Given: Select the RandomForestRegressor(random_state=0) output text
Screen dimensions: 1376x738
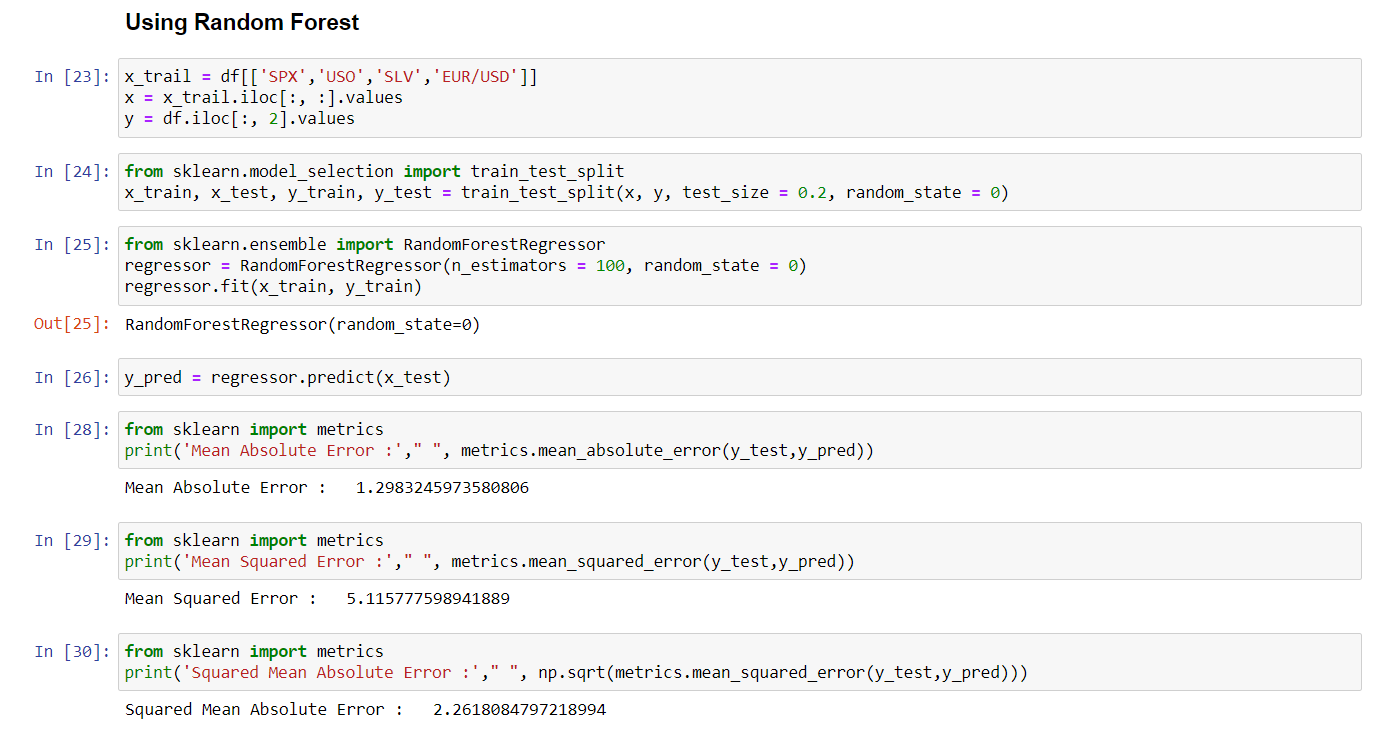Looking at the screenshot, I should (301, 324).
